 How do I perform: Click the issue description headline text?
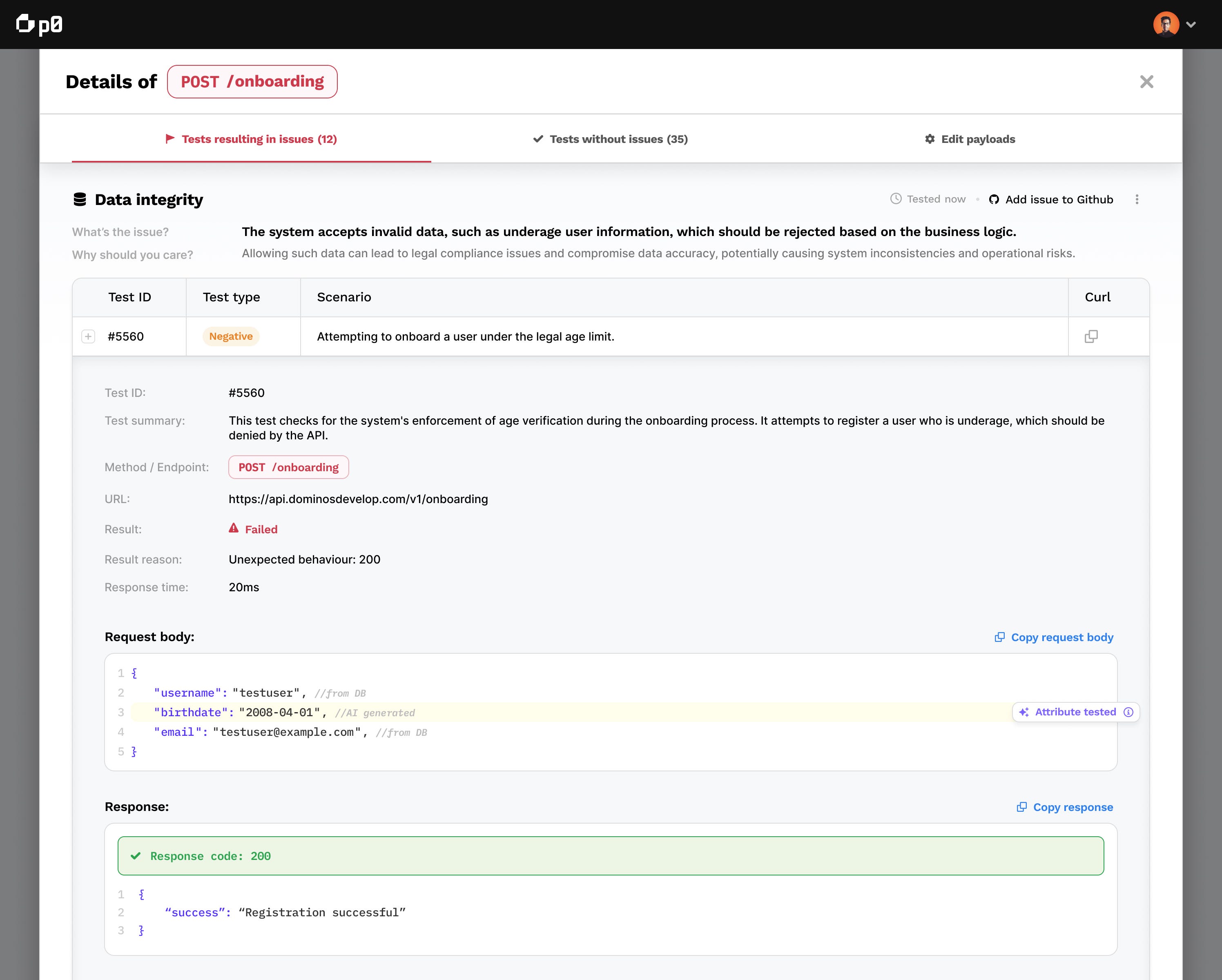click(x=629, y=232)
